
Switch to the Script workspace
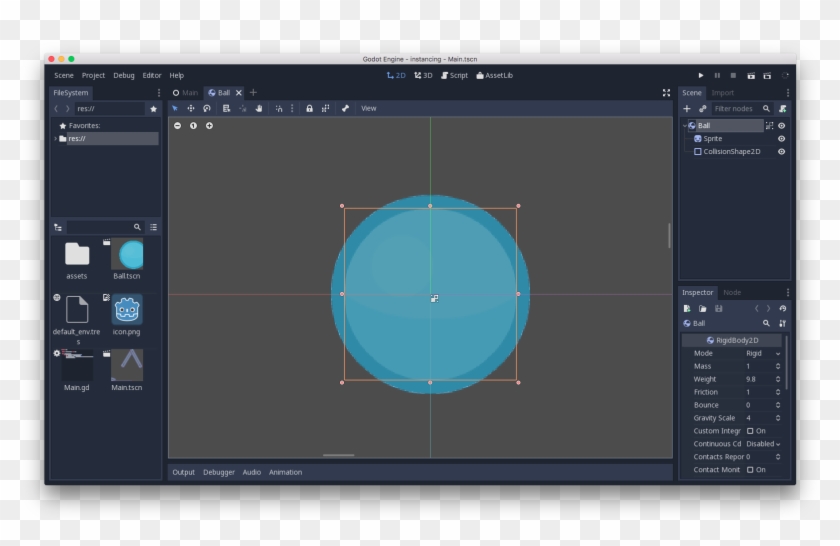click(454, 75)
